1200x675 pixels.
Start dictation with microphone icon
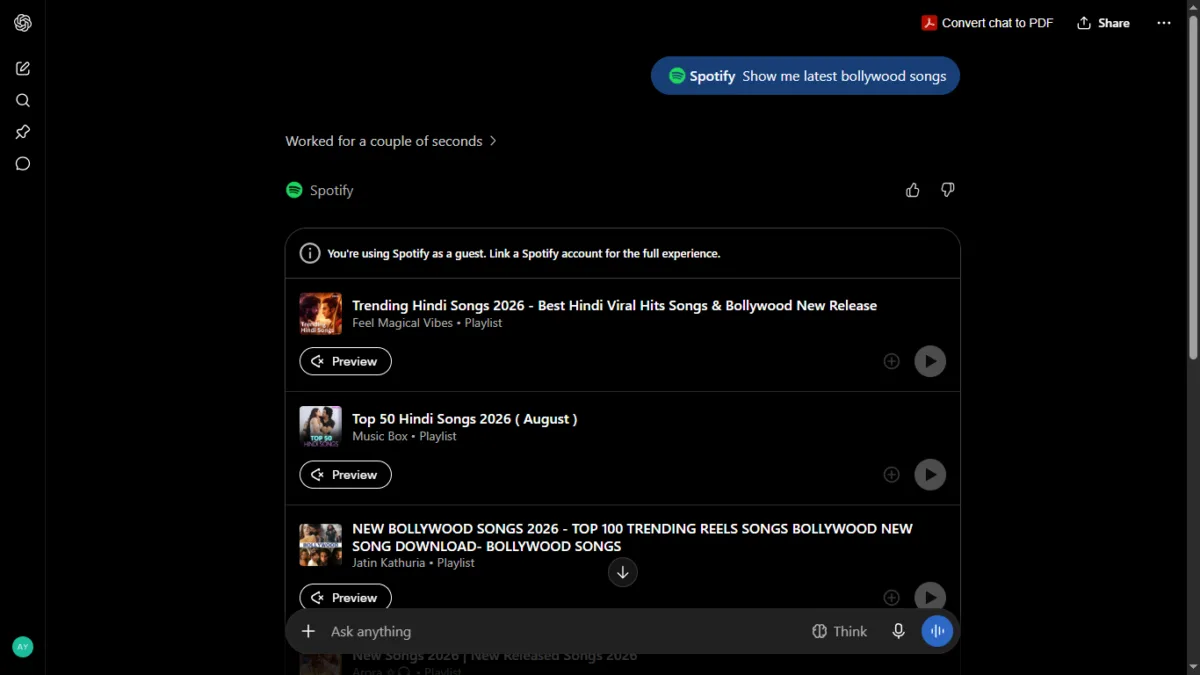[899, 631]
